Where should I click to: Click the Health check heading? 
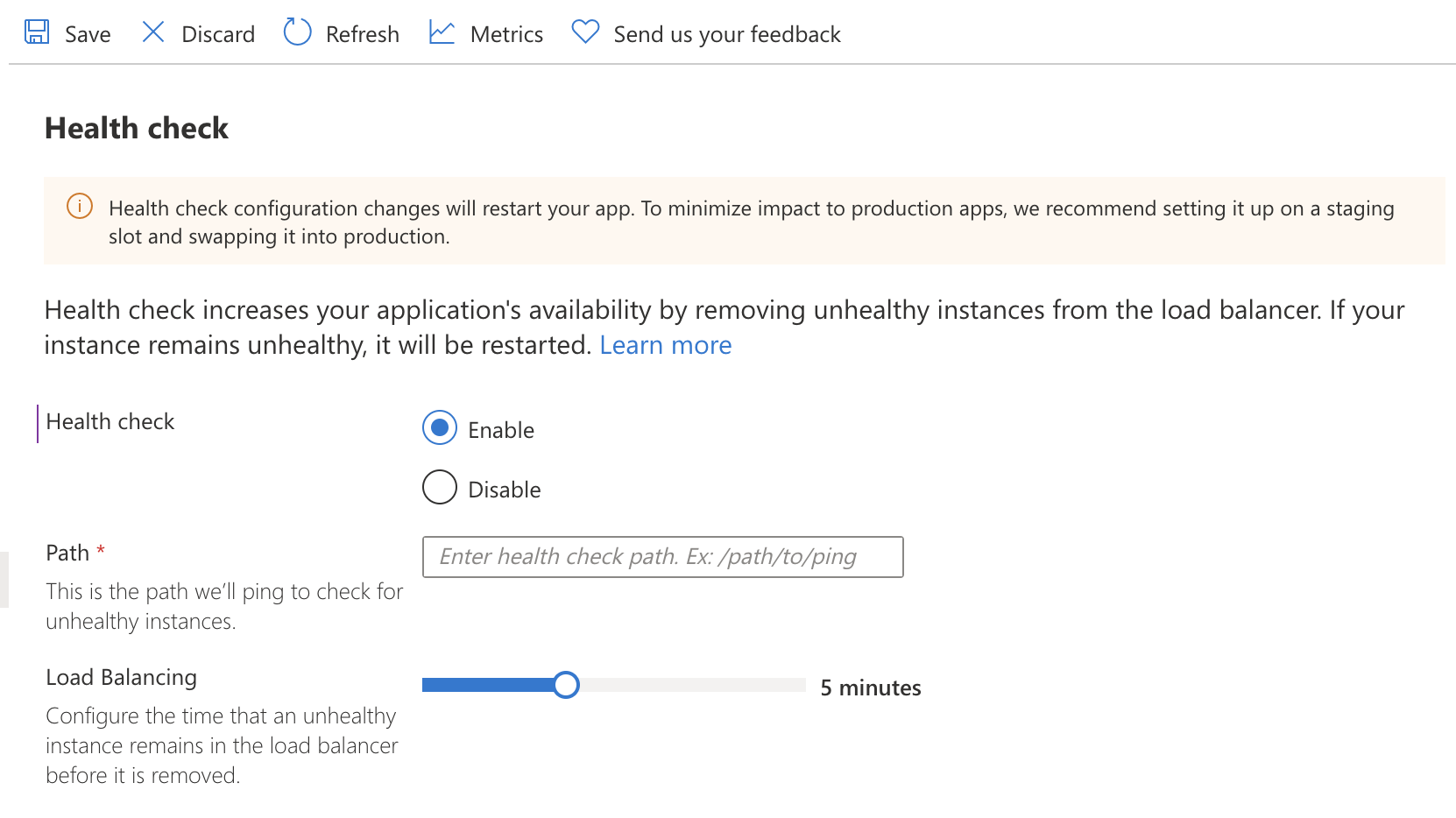click(136, 128)
